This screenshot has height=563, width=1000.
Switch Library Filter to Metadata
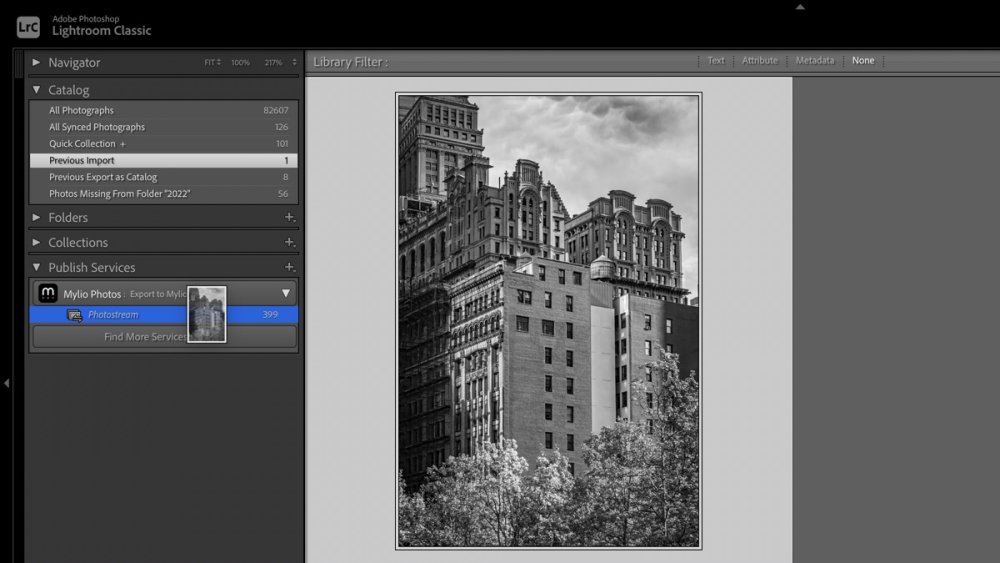click(x=814, y=61)
